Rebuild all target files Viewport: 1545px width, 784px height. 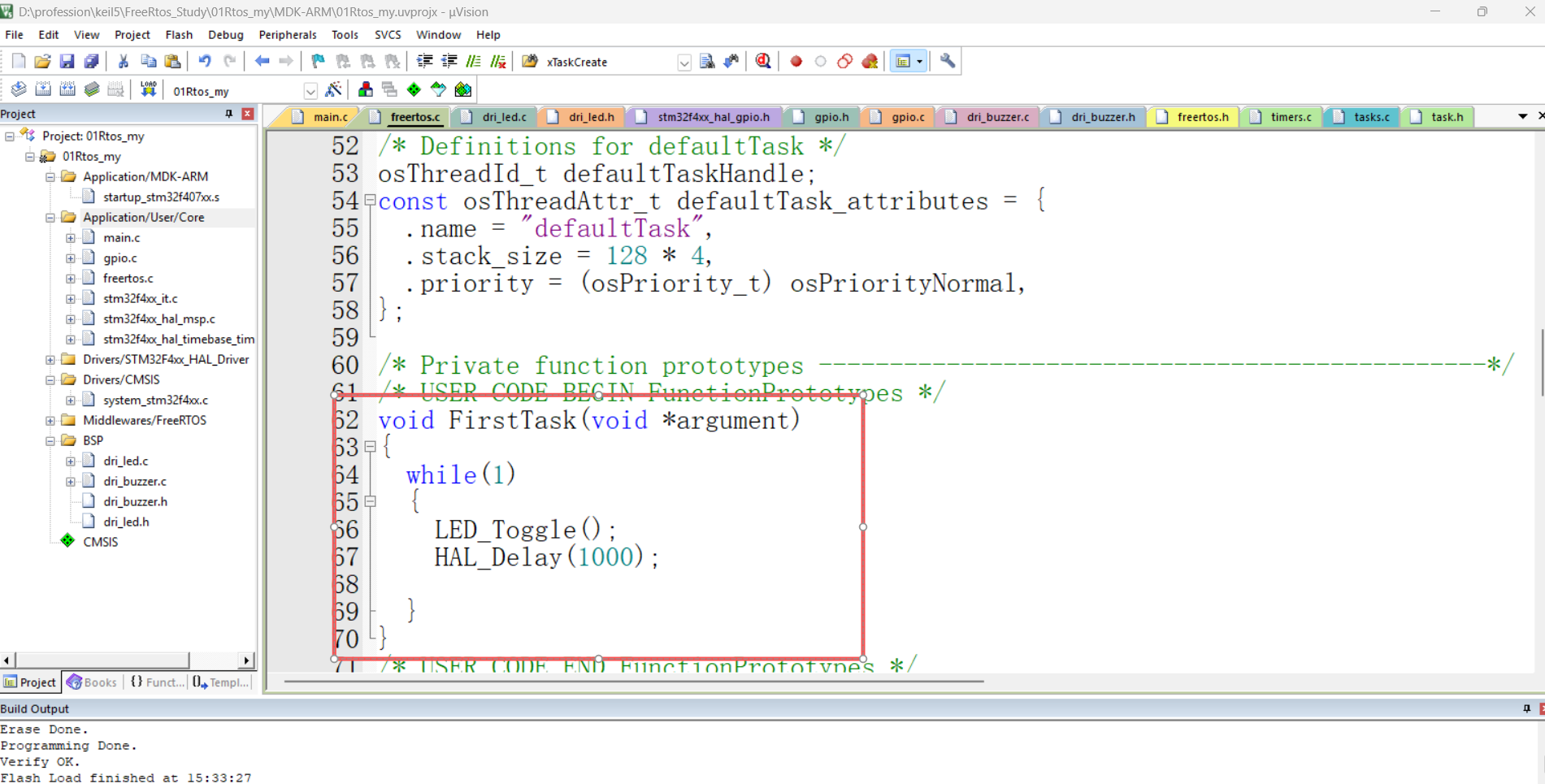(x=67, y=90)
